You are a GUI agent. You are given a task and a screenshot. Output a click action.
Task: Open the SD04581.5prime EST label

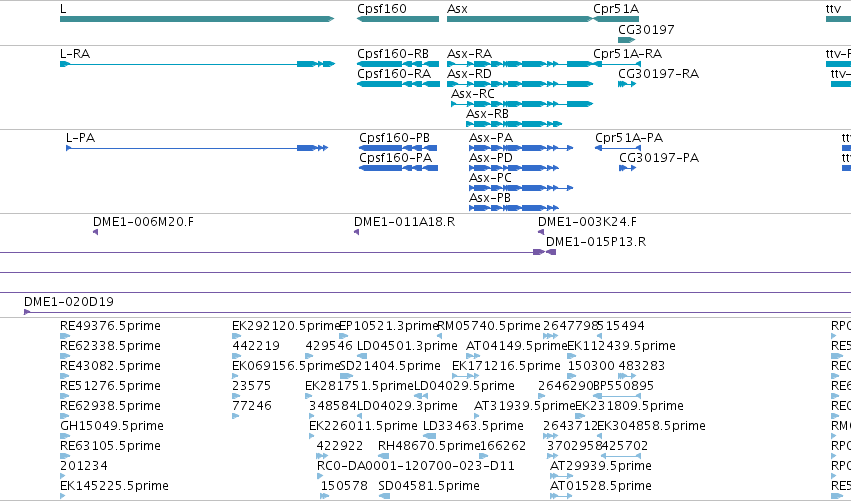click(429, 486)
